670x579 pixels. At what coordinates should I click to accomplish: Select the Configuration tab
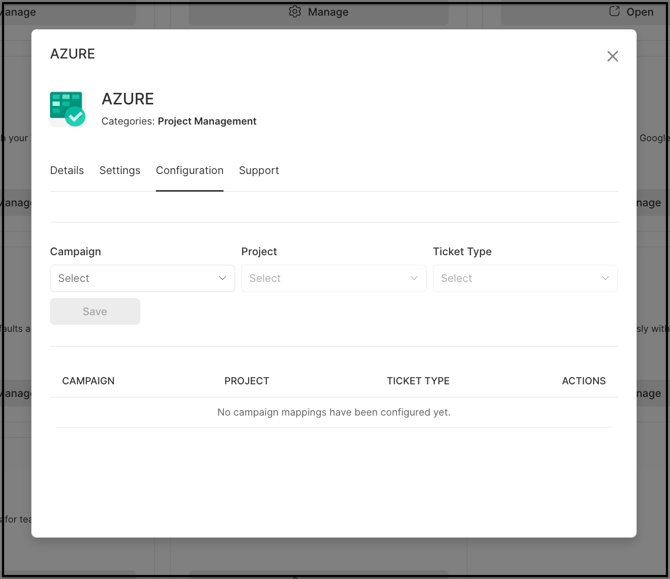pos(189,171)
